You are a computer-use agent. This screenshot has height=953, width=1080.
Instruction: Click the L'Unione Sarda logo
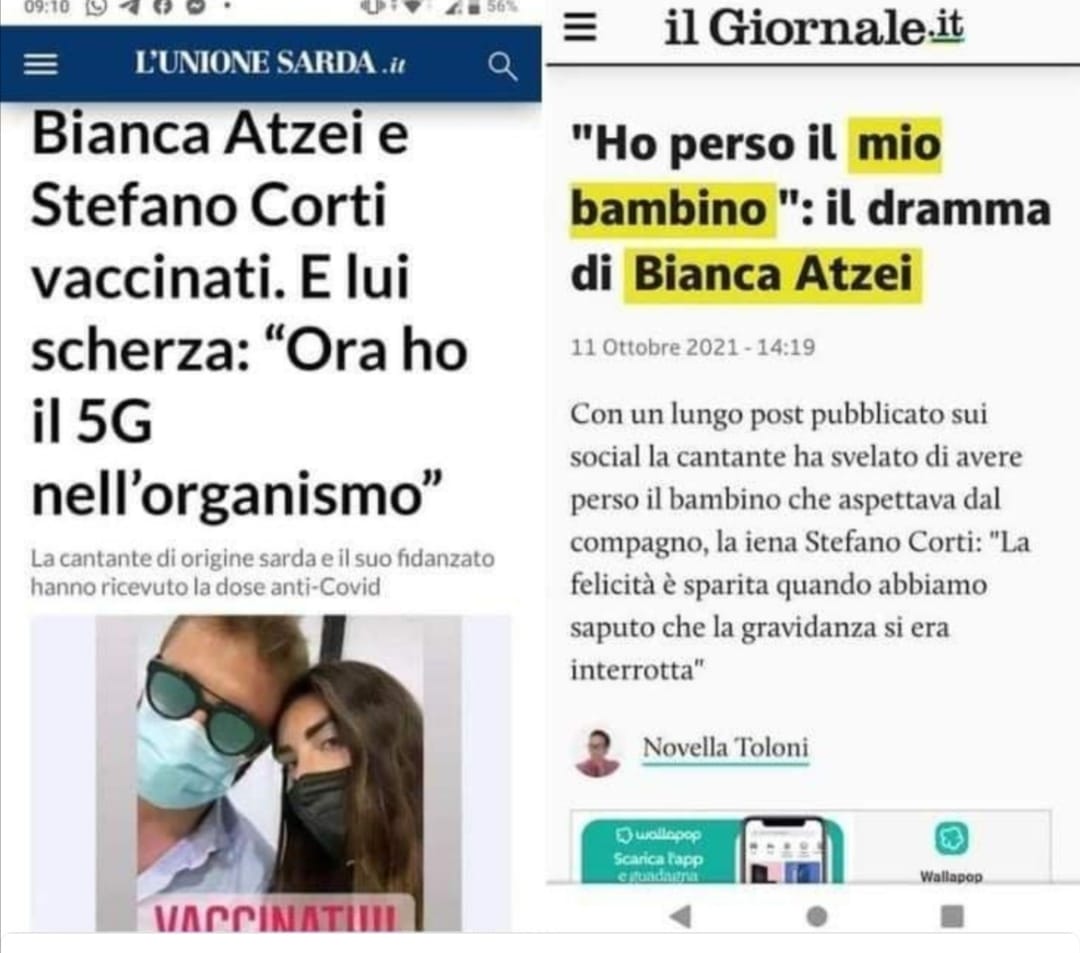pos(270,64)
